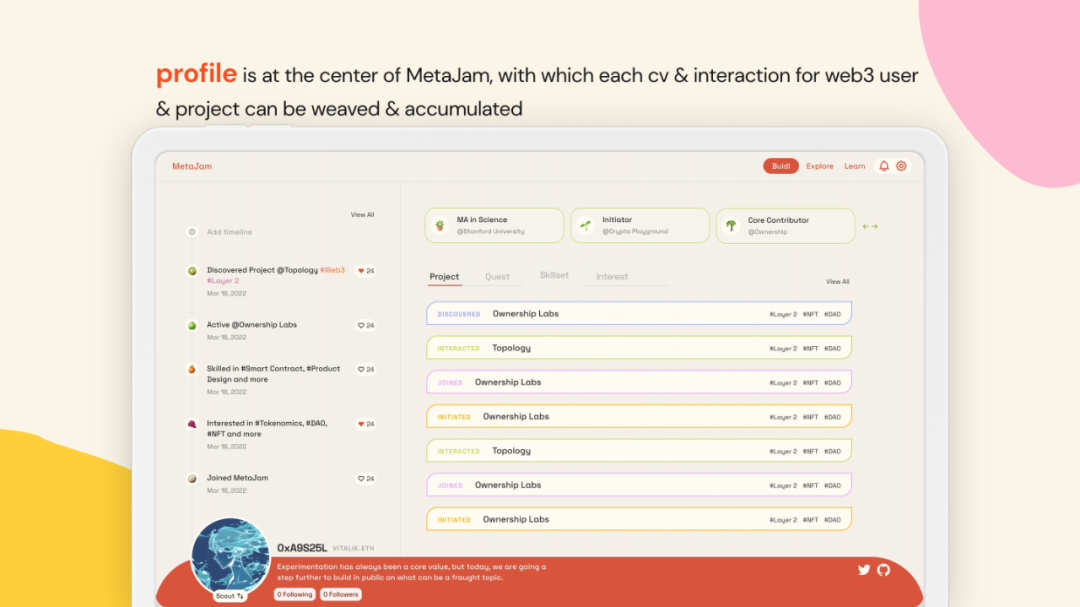Open the first Joined Ownership Labs row
1080x607 pixels.
[x=639, y=382]
